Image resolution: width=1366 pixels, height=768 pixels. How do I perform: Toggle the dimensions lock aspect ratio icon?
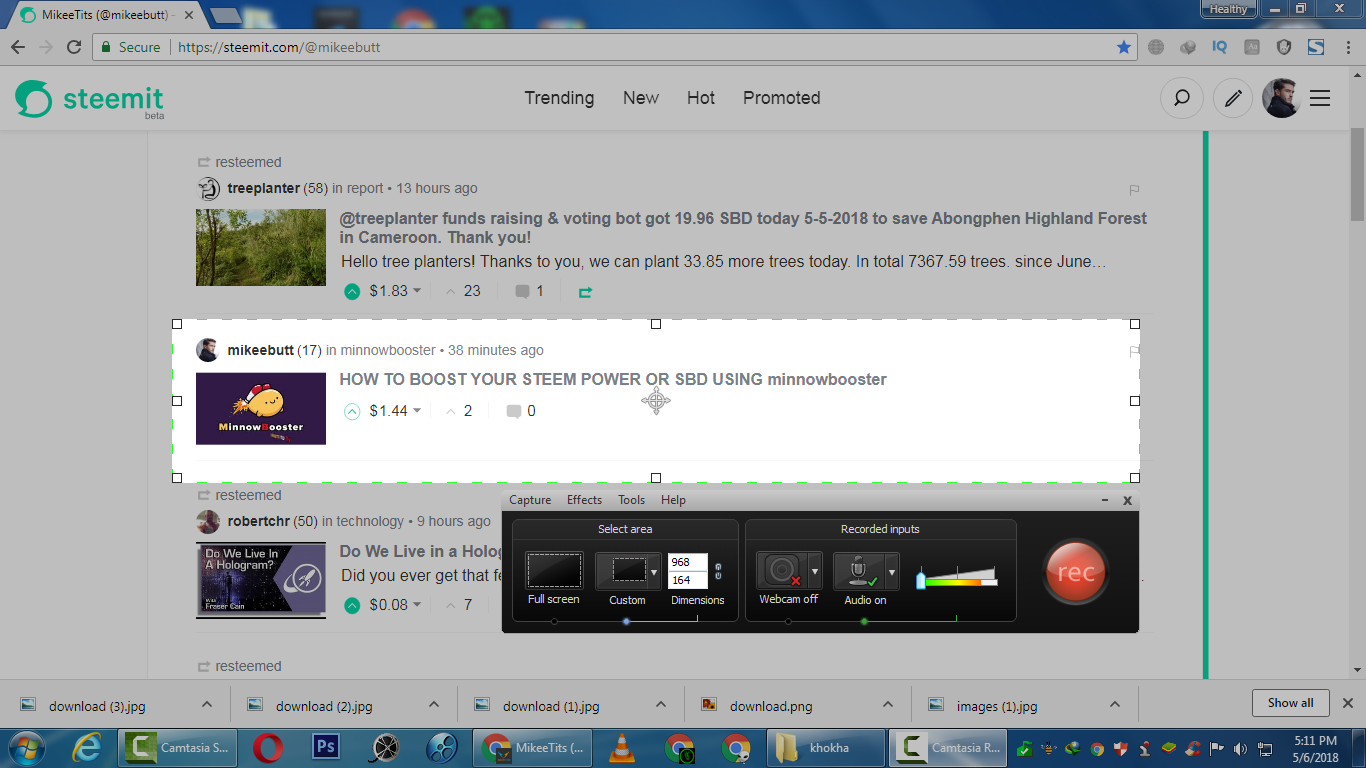[x=718, y=571]
